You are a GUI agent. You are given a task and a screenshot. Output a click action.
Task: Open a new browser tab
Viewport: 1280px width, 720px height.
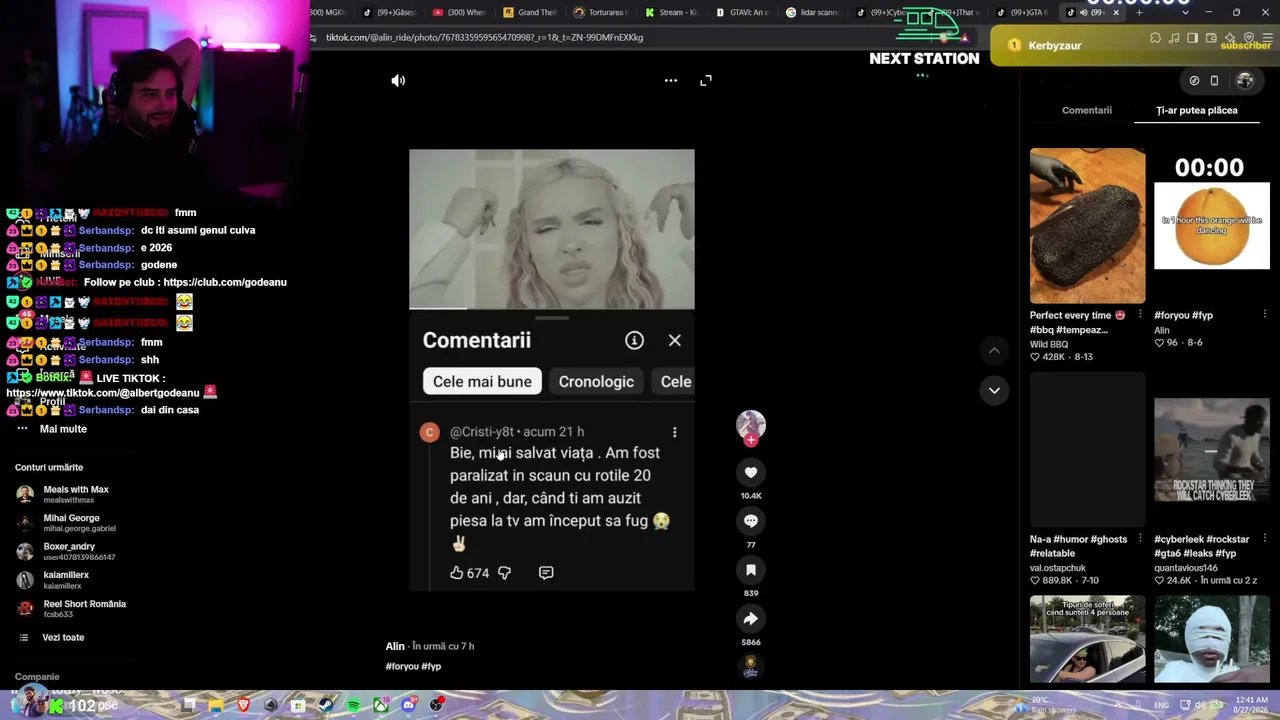click(1139, 12)
